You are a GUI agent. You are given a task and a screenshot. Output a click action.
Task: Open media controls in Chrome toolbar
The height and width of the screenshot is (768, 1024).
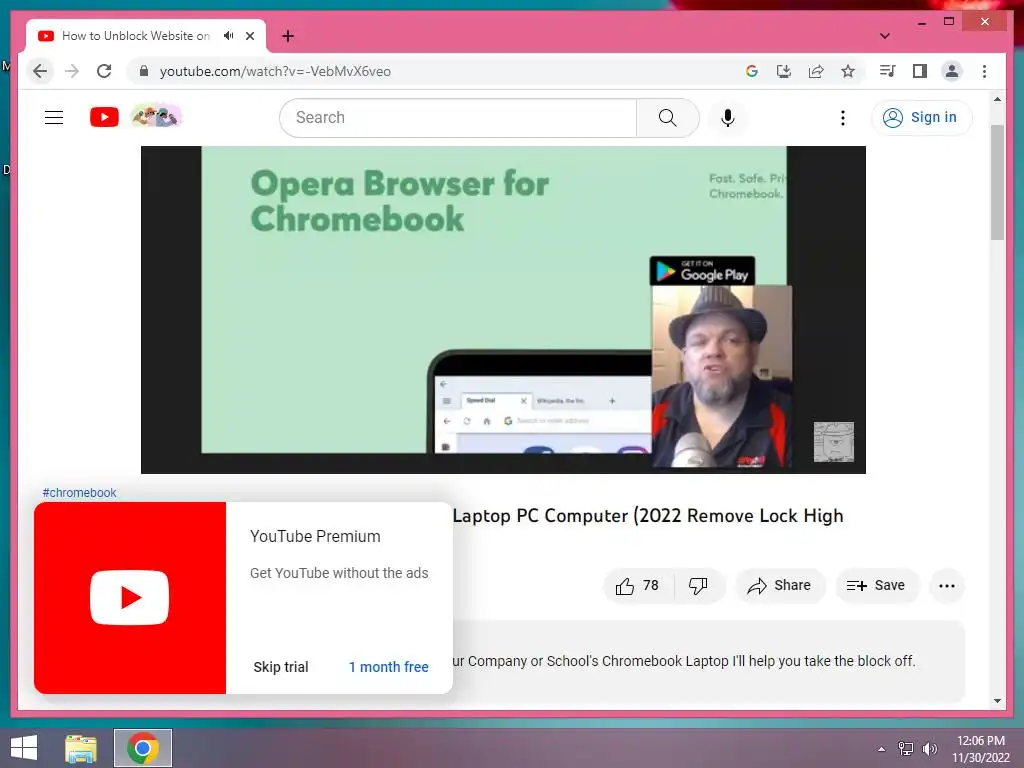tap(887, 71)
